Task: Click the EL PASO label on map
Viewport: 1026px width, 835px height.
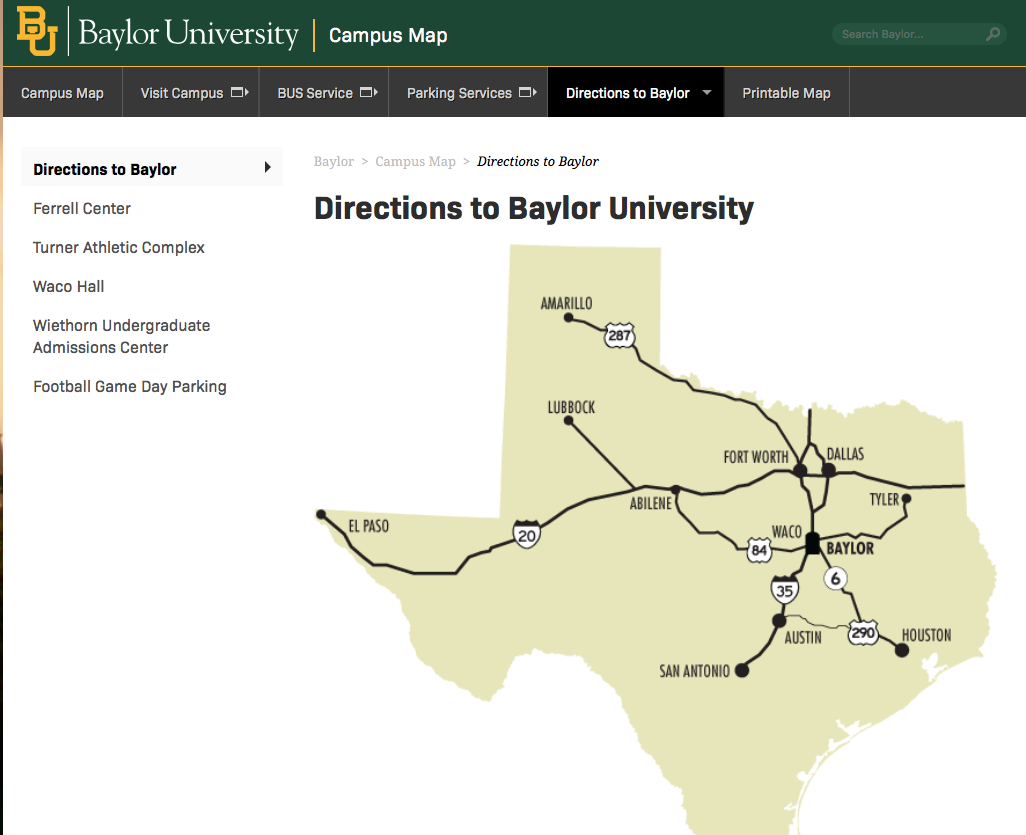Action: (368, 526)
